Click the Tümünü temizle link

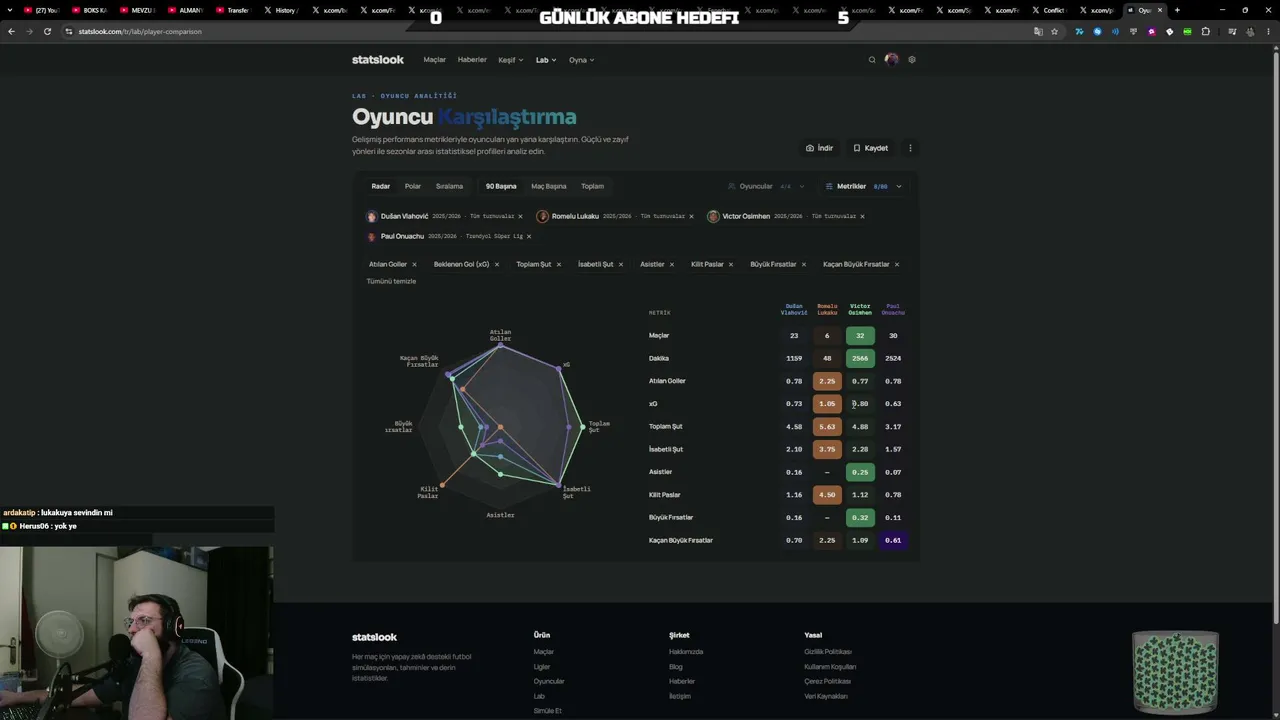[391, 281]
